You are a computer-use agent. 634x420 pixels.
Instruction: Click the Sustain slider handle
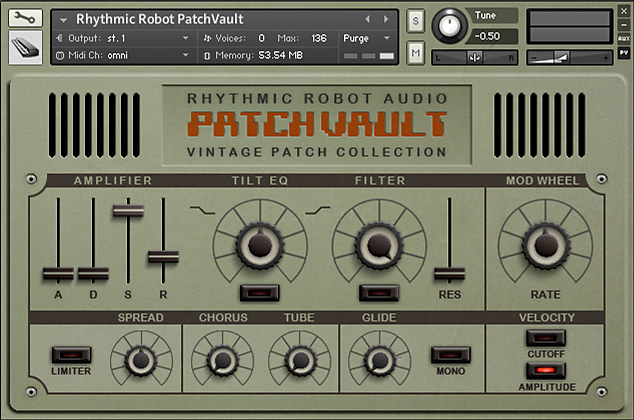(128, 211)
